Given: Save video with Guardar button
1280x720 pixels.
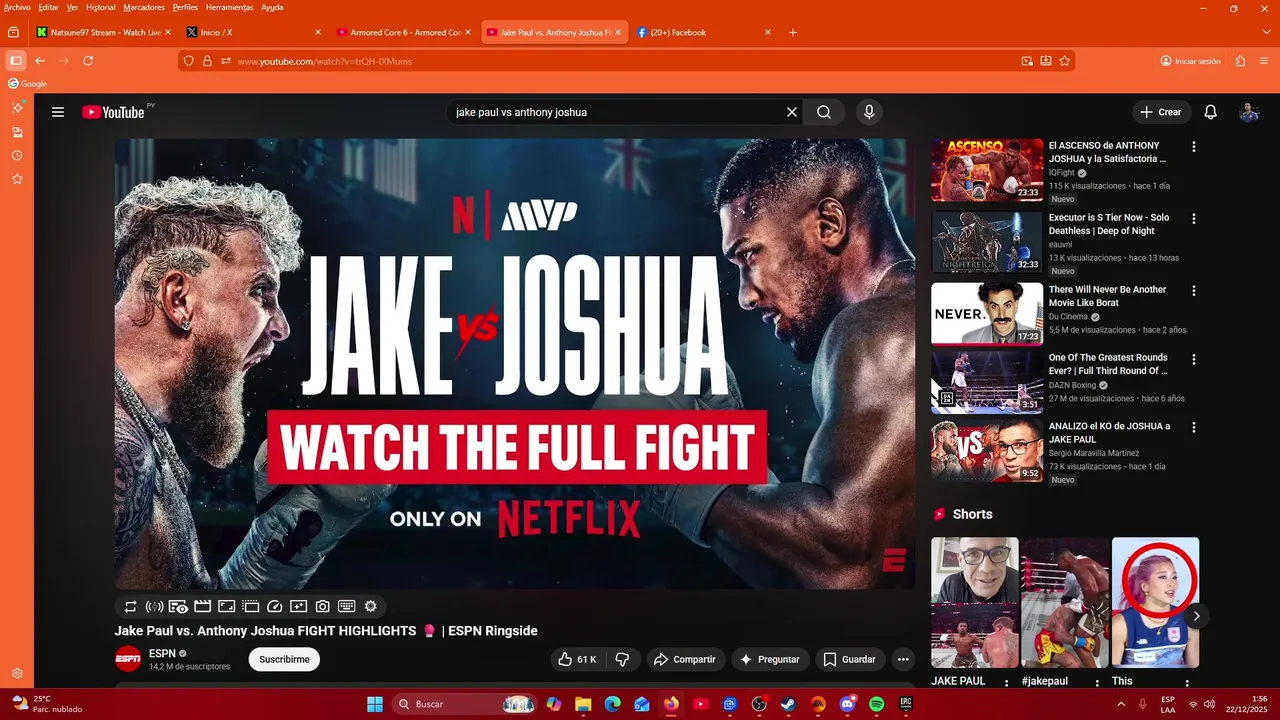Looking at the screenshot, I should [x=849, y=659].
